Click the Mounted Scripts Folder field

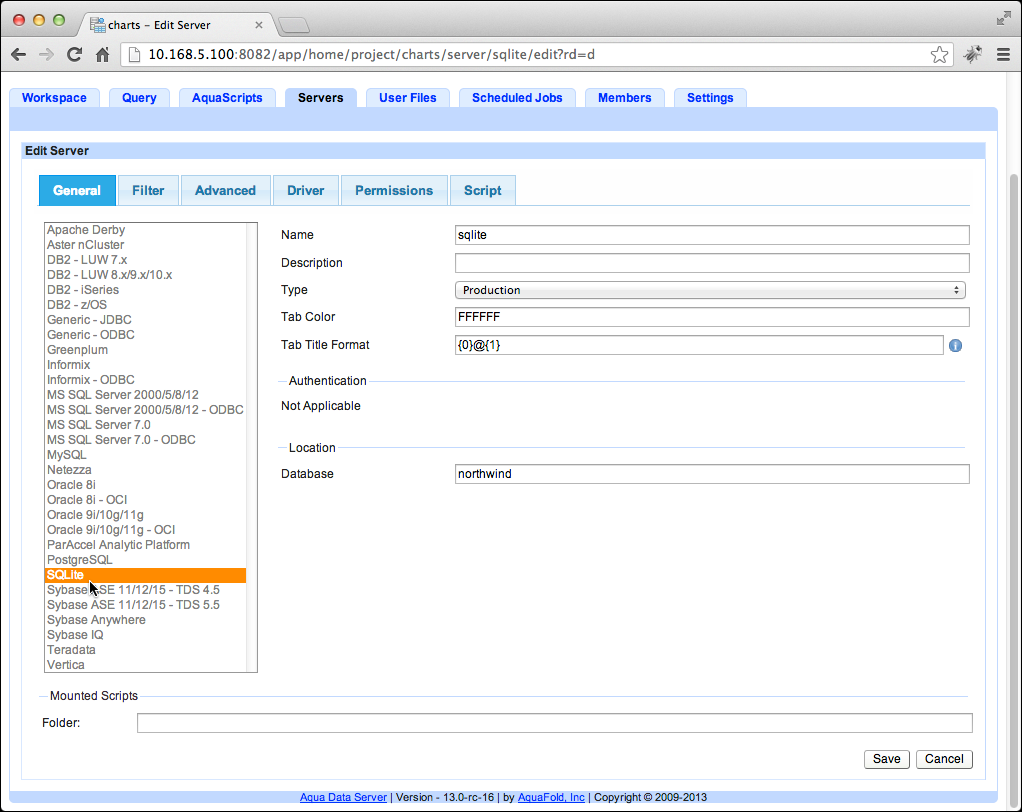click(555, 723)
